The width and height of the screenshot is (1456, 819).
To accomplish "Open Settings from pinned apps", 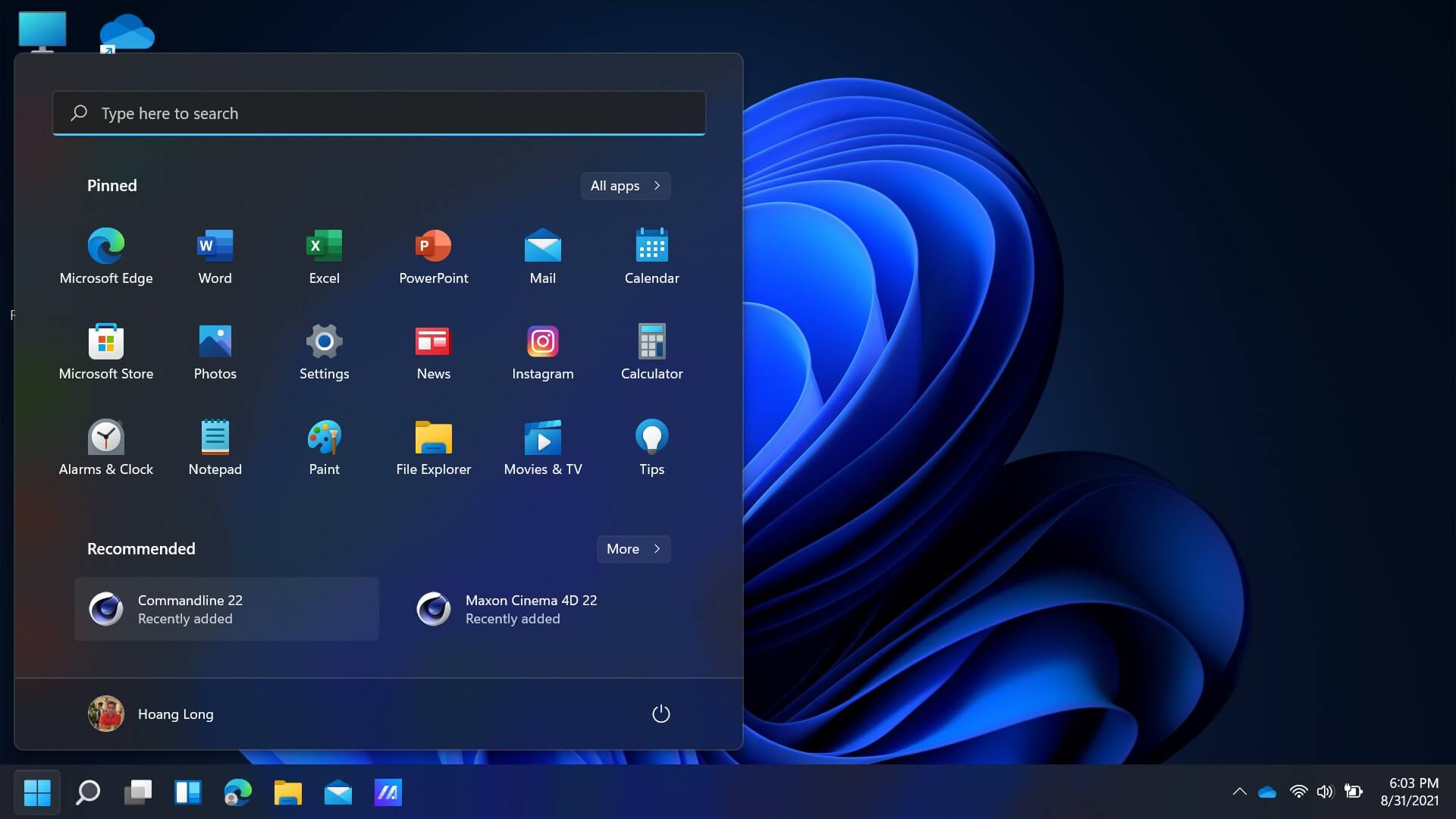I will [325, 352].
